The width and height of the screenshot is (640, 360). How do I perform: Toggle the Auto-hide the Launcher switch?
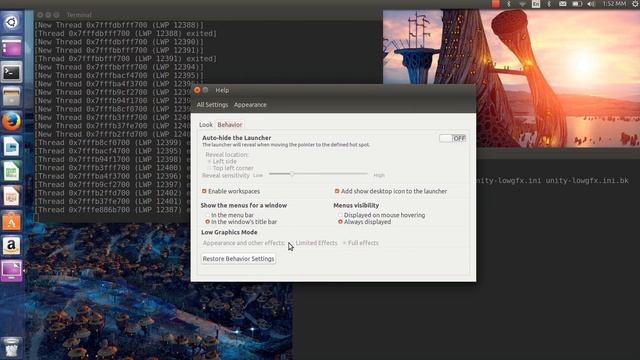(453, 138)
